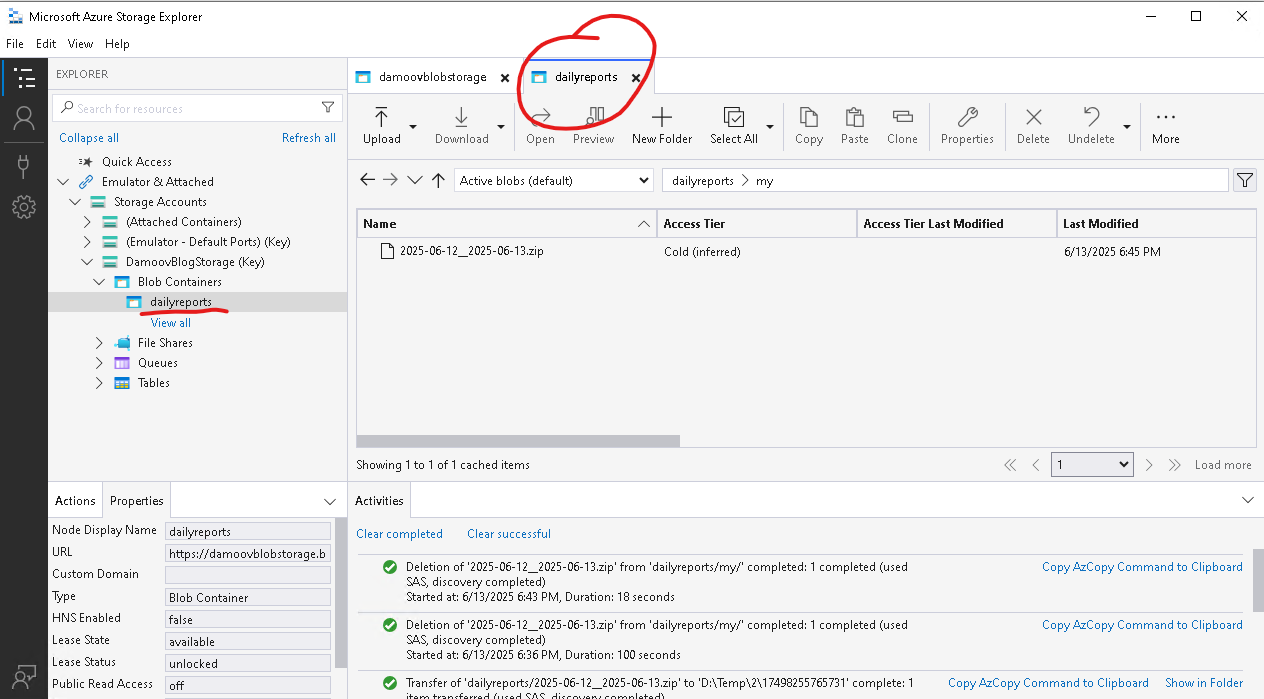
Task: Collapse the Actions/Properties panel chevron
Action: (x=330, y=501)
